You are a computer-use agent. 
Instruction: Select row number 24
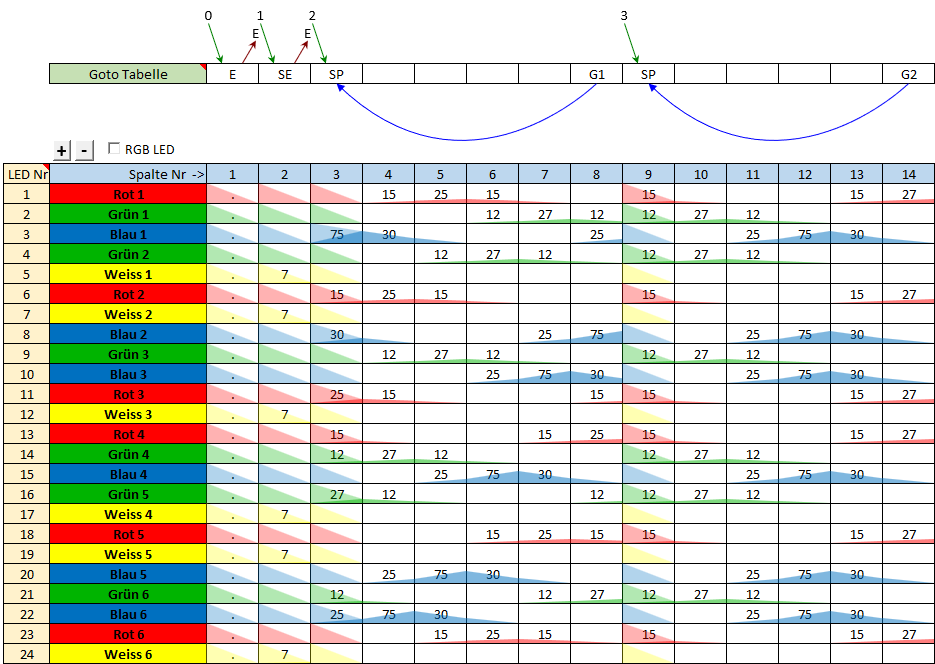[x=27, y=654]
